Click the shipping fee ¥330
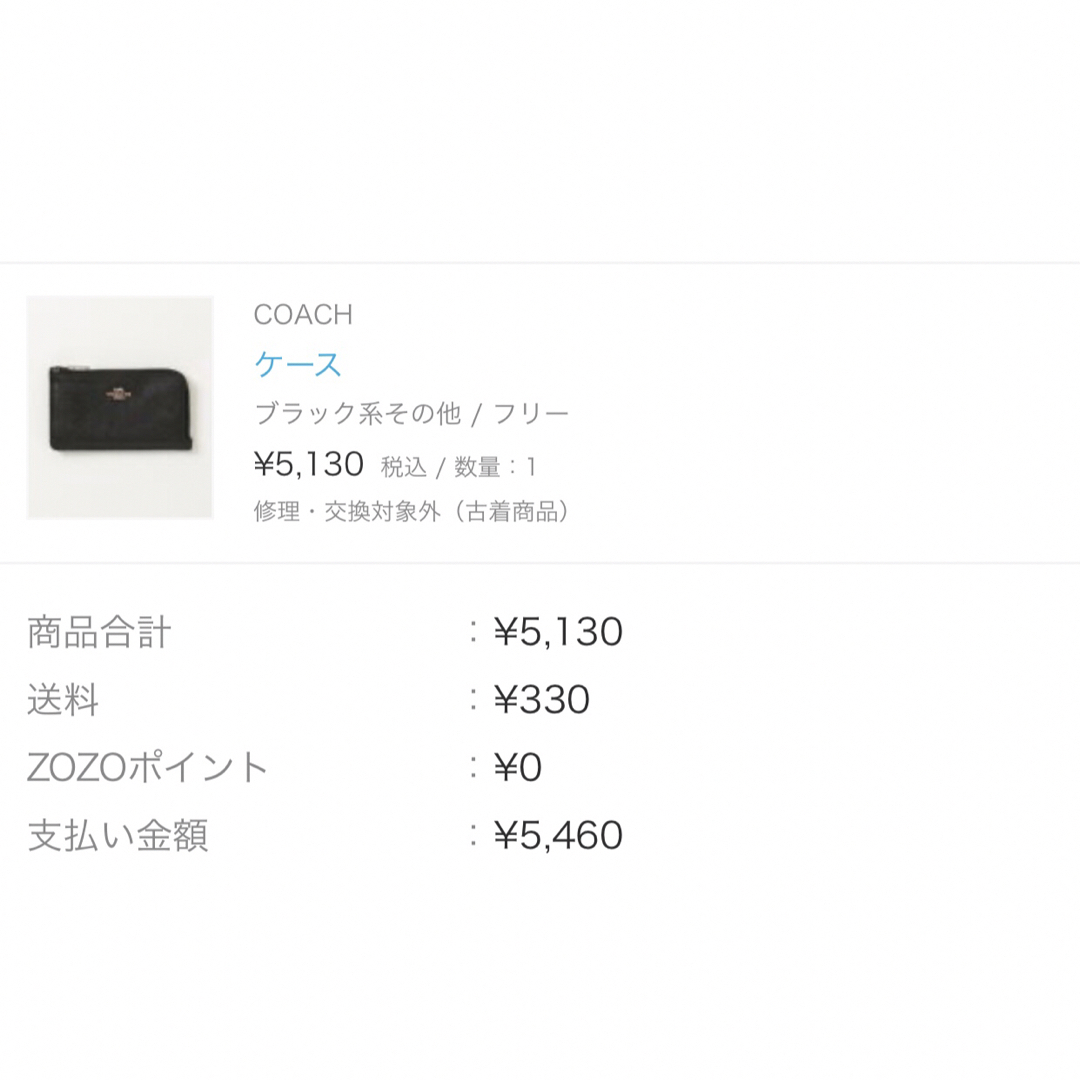 pos(541,700)
